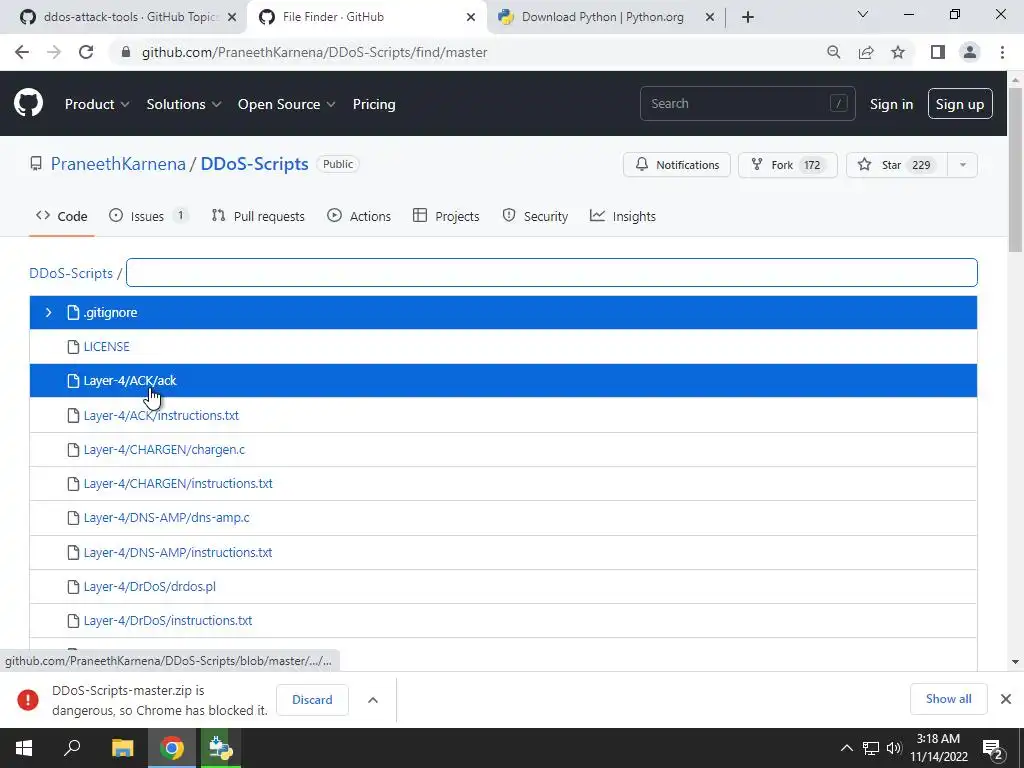The height and width of the screenshot is (768, 1024).
Task: Open the Python installer taskbar icon
Action: (221, 748)
